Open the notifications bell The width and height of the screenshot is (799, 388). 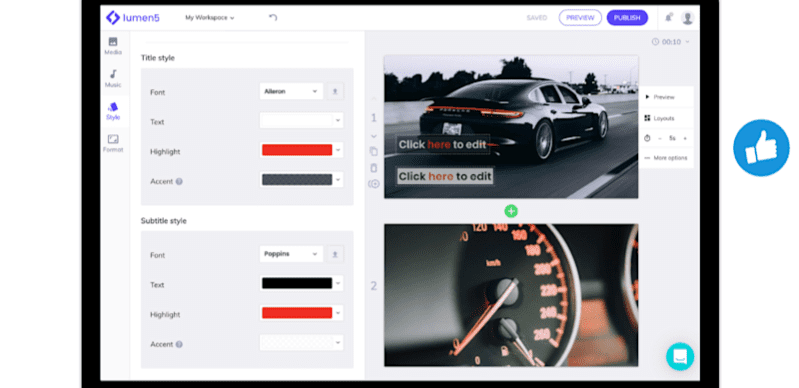(x=668, y=18)
